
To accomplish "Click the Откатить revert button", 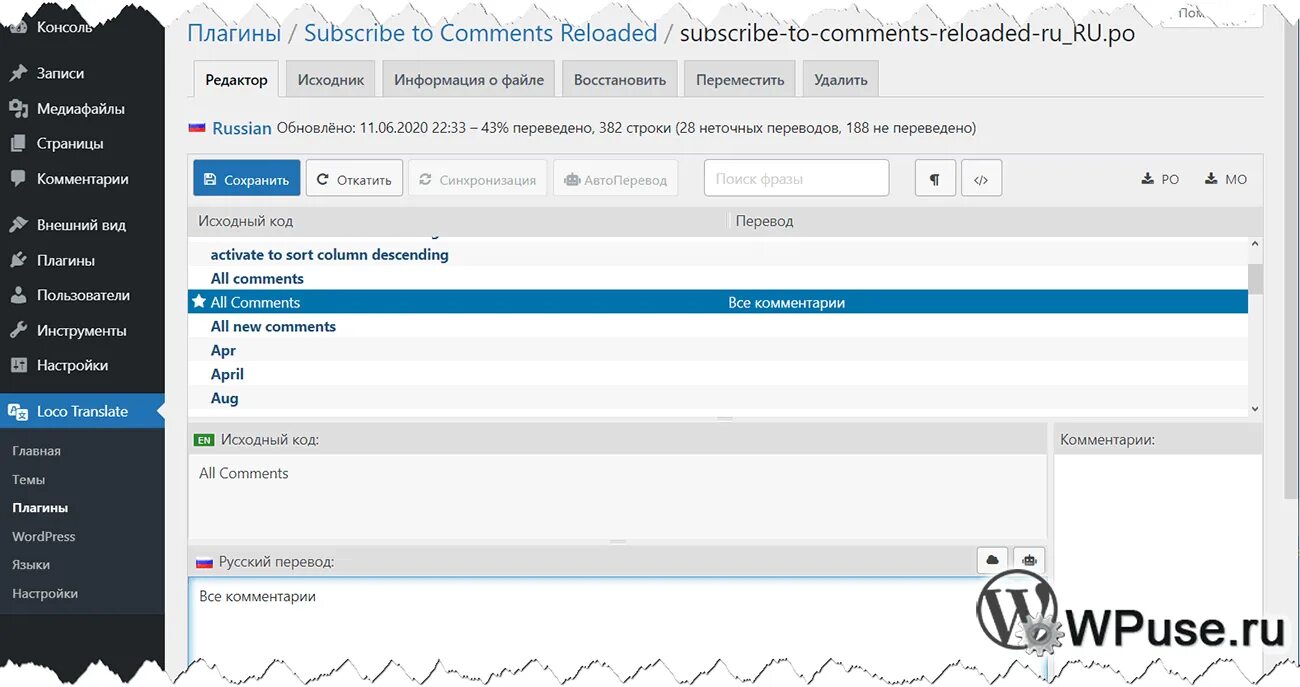I will click(x=354, y=179).
